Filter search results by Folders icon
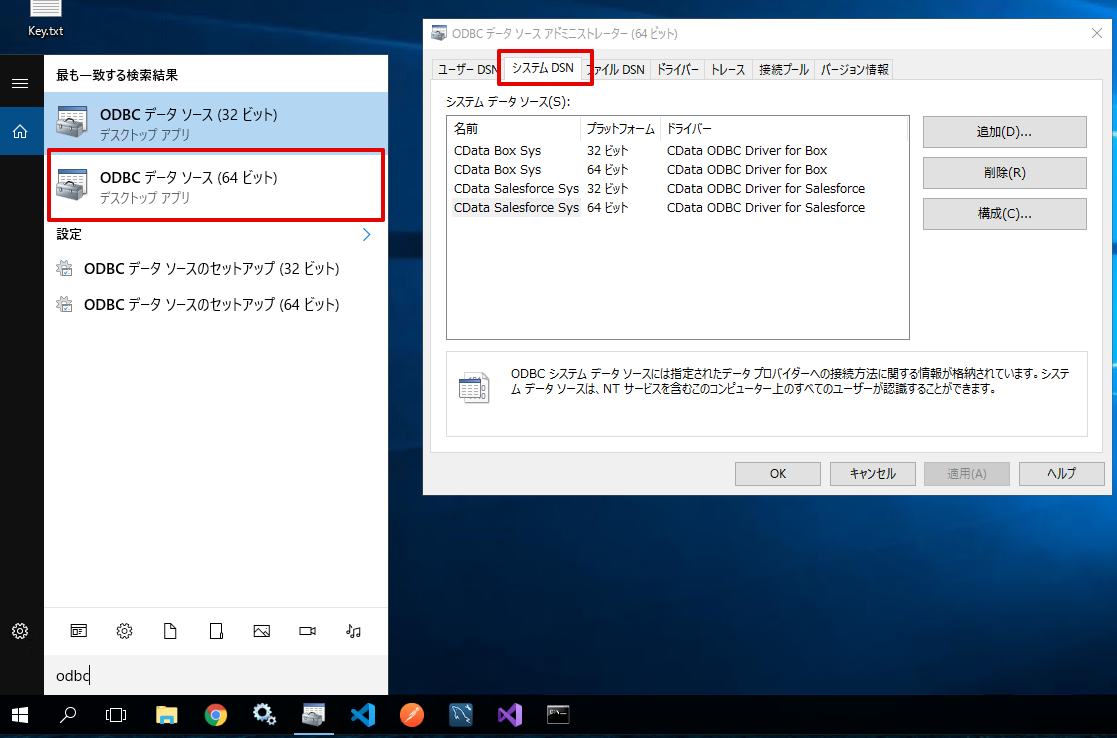Viewport: 1117px width, 738px height. point(216,630)
